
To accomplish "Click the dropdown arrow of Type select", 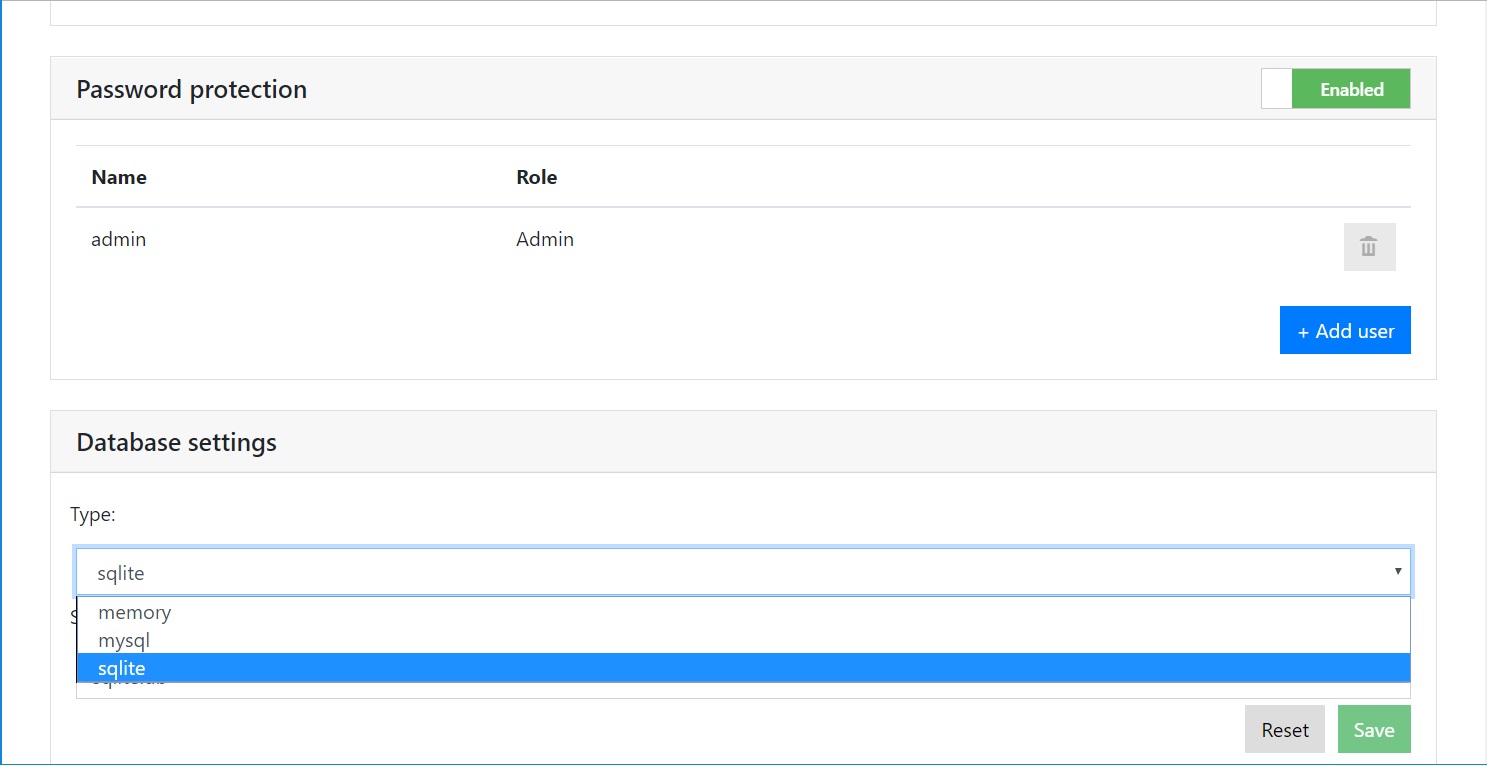I will click(1397, 572).
